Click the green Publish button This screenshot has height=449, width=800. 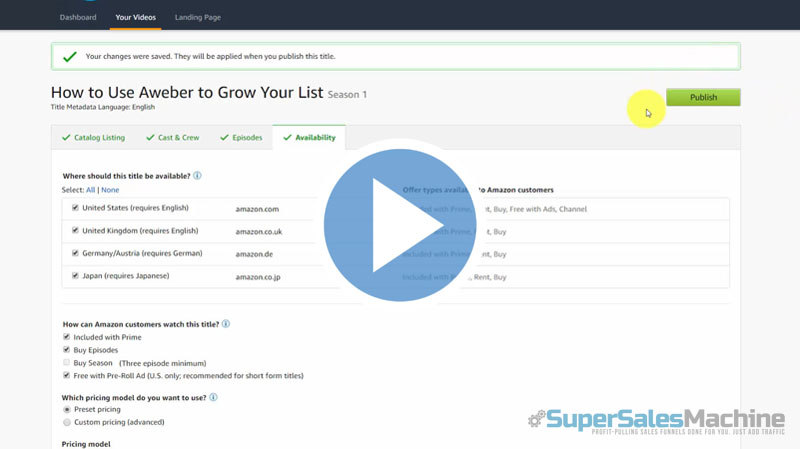703,97
